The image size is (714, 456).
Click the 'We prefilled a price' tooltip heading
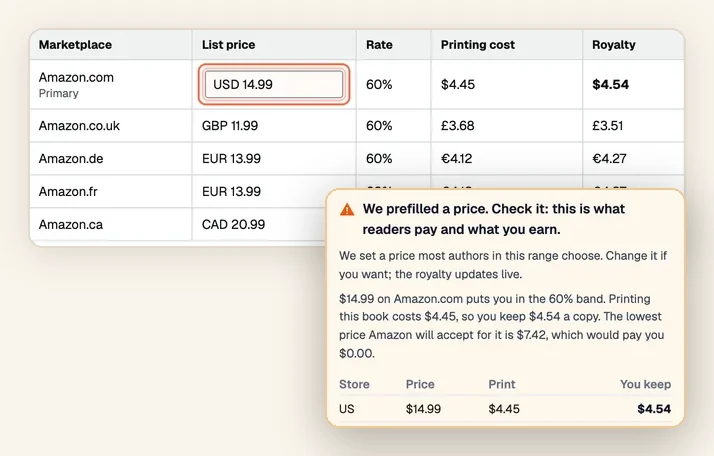click(494, 219)
